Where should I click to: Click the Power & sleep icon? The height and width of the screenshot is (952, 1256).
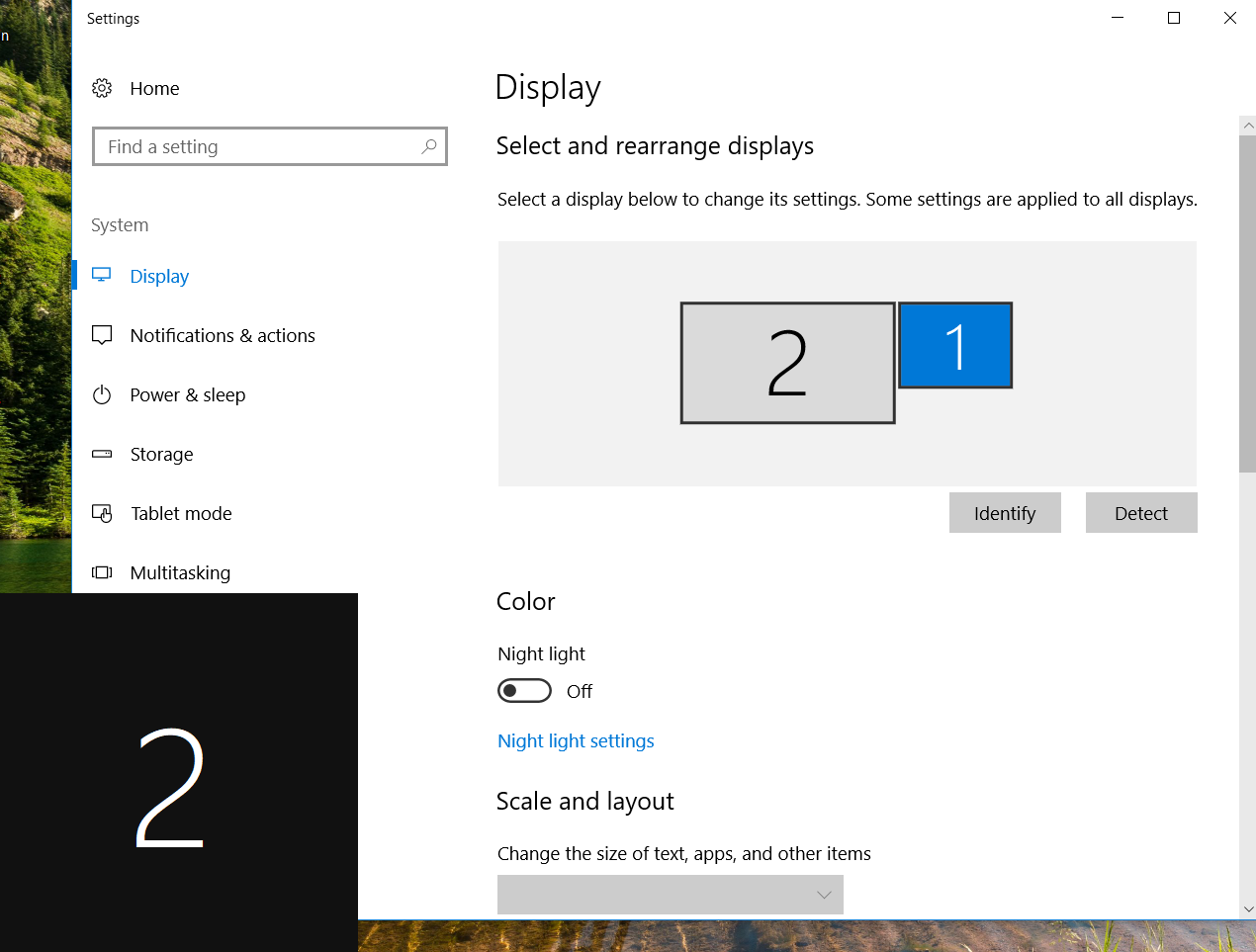[102, 395]
